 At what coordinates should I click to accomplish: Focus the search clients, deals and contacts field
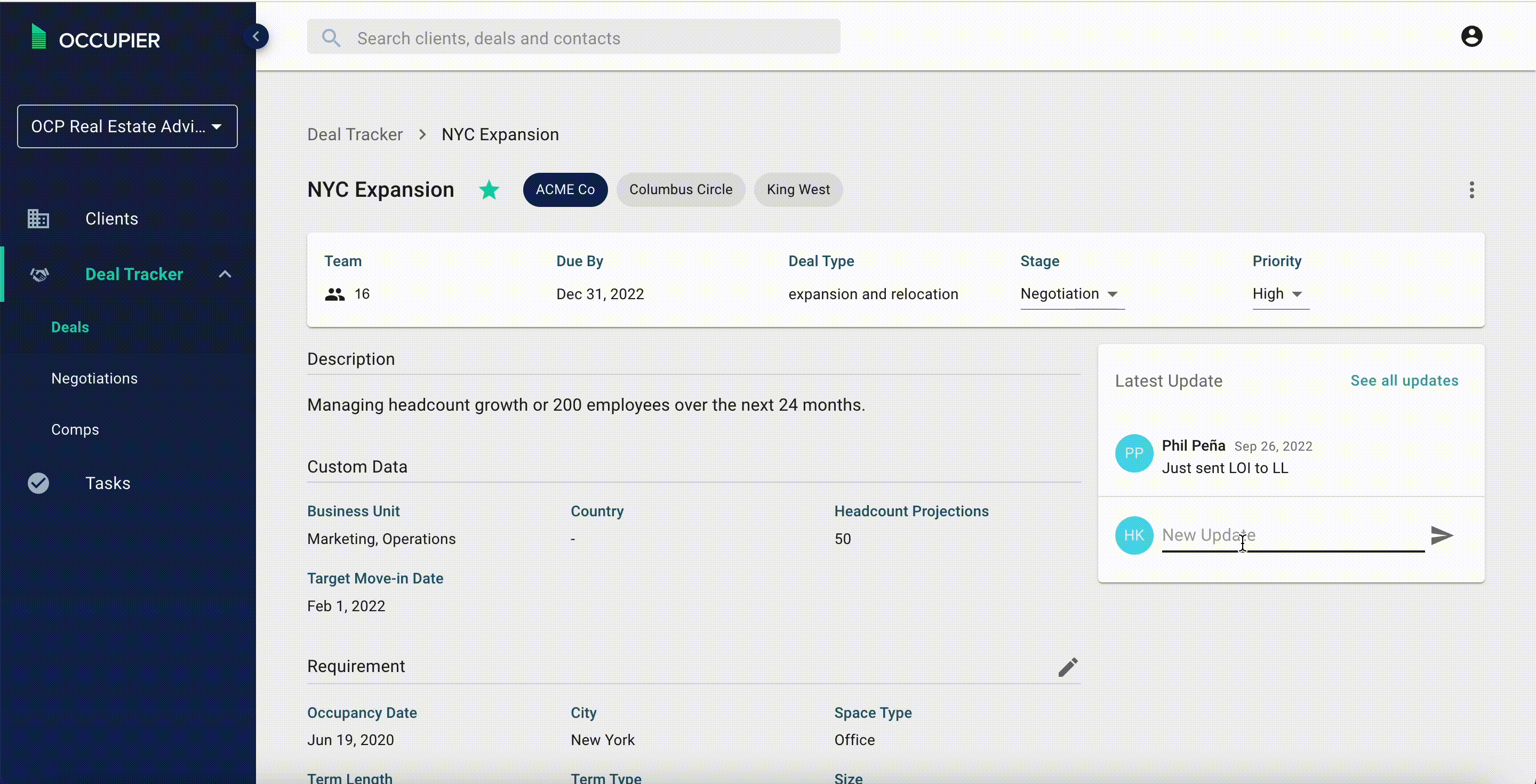coord(573,38)
